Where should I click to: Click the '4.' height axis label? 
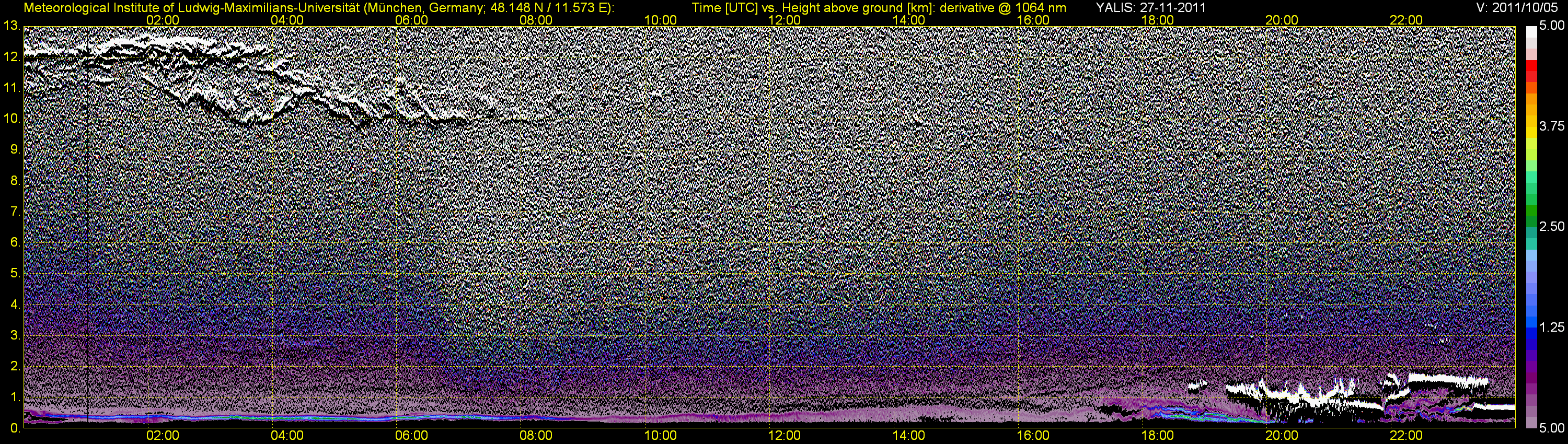tap(15, 305)
